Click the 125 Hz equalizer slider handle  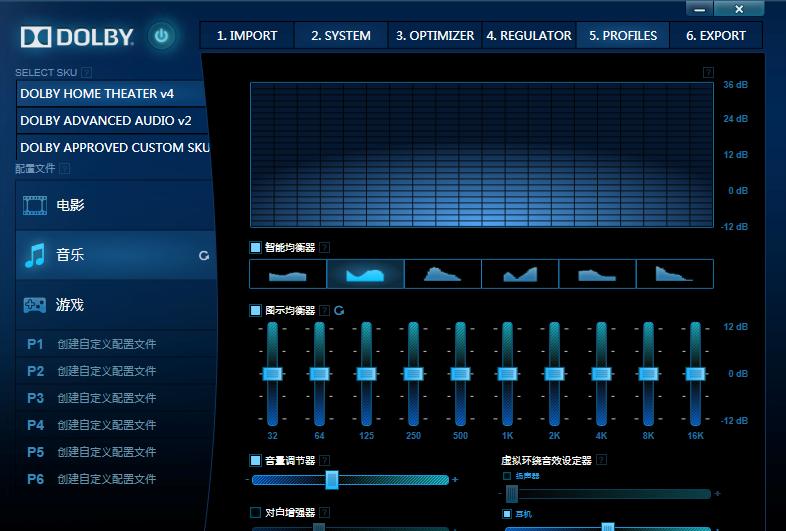[366, 374]
